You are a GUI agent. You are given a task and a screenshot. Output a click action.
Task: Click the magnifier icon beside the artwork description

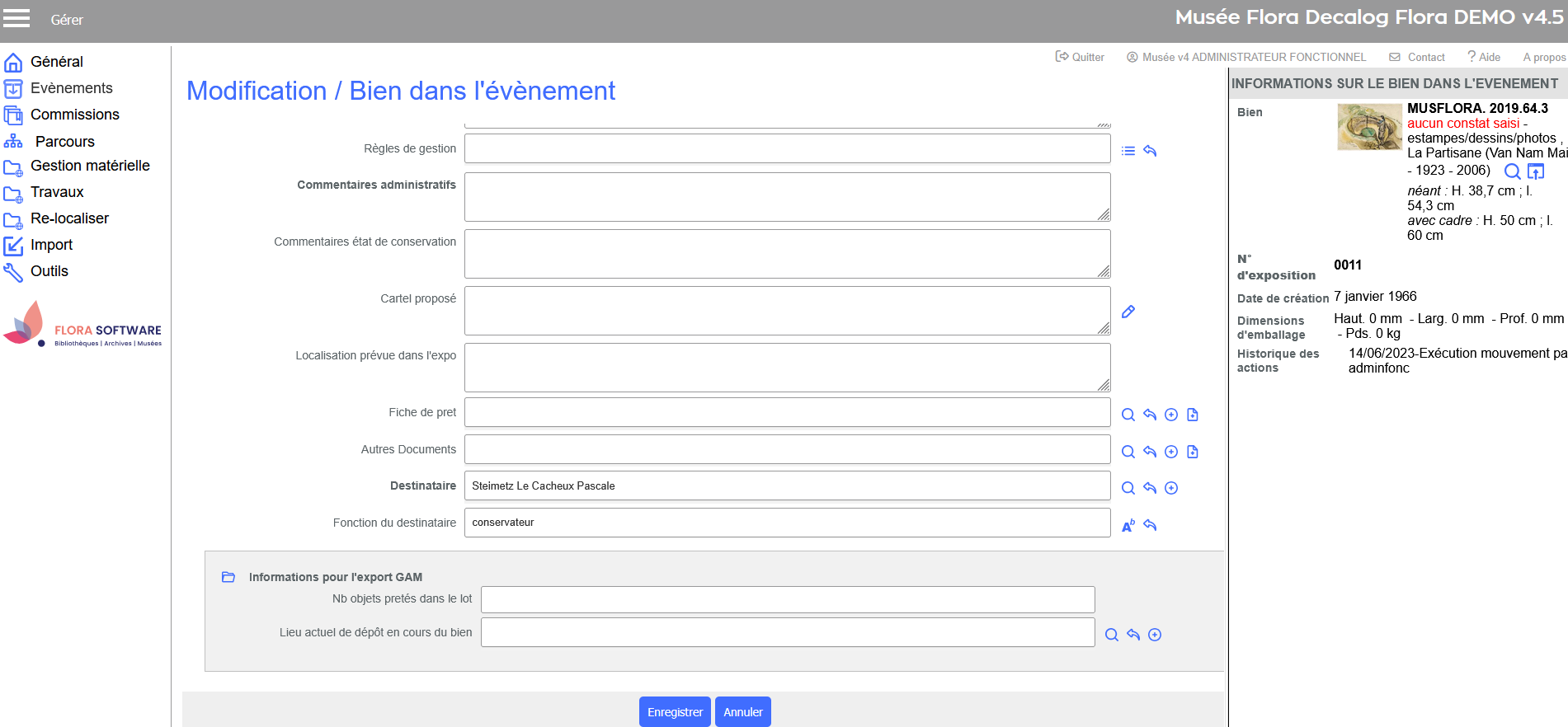(1512, 171)
